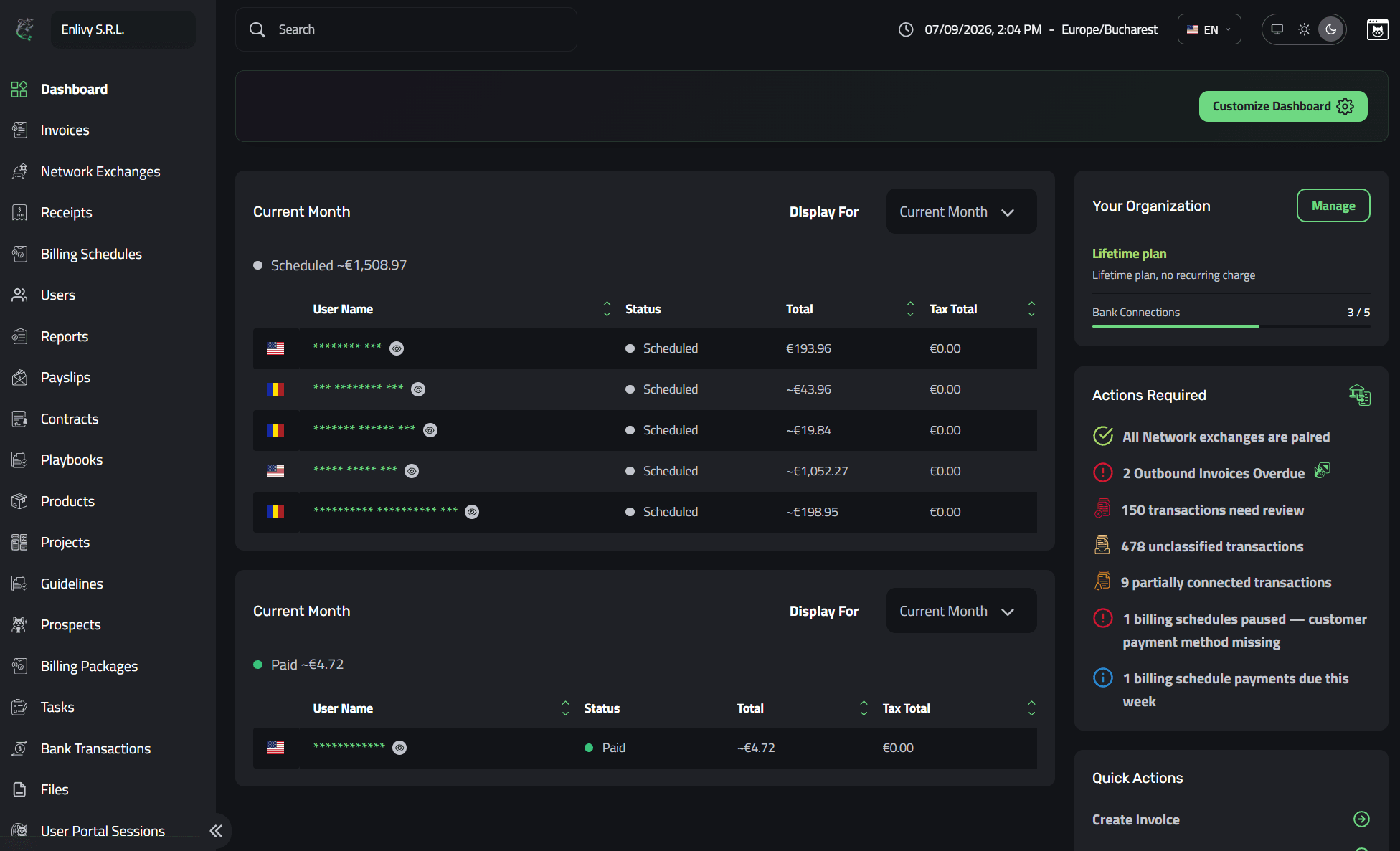Open the Dashboard menu item
The height and width of the screenshot is (851, 1400).
[74, 89]
